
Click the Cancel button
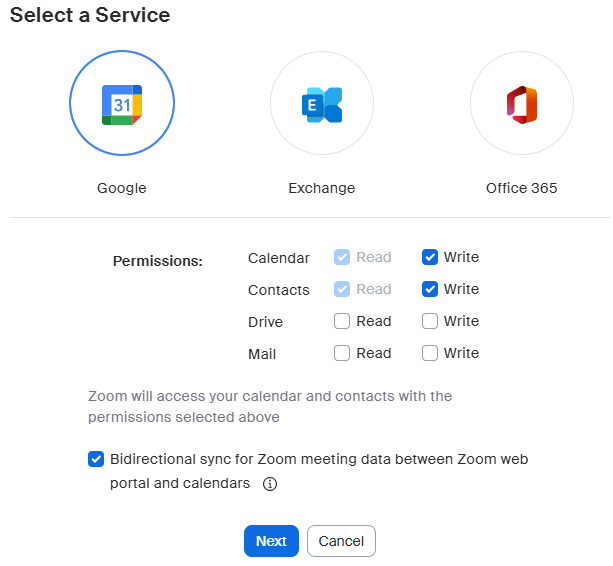341,541
